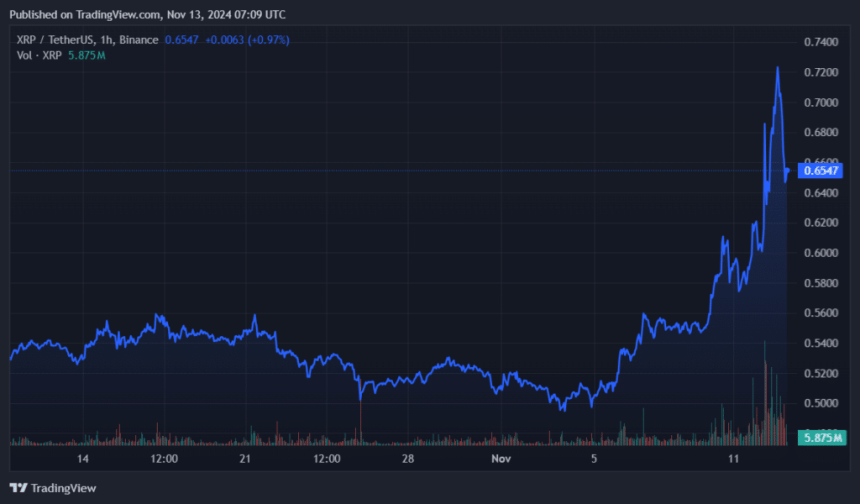Click the TradingView logo icon at bottom-left
Image resolution: width=860 pixels, height=504 pixels.
click(19, 488)
